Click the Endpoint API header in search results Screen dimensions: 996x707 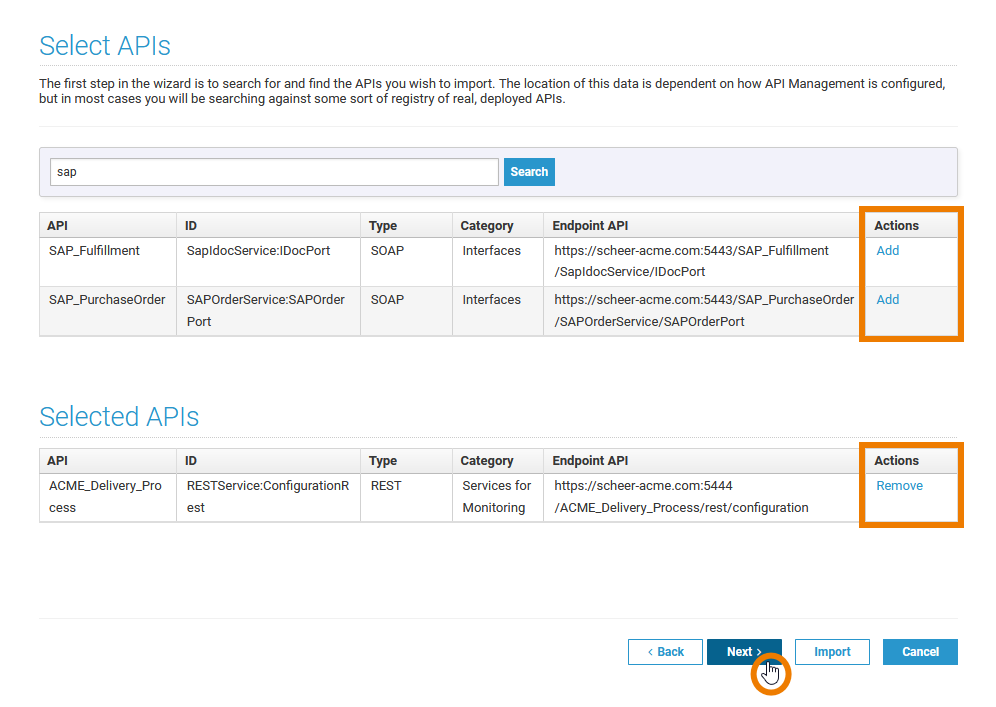(590, 226)
